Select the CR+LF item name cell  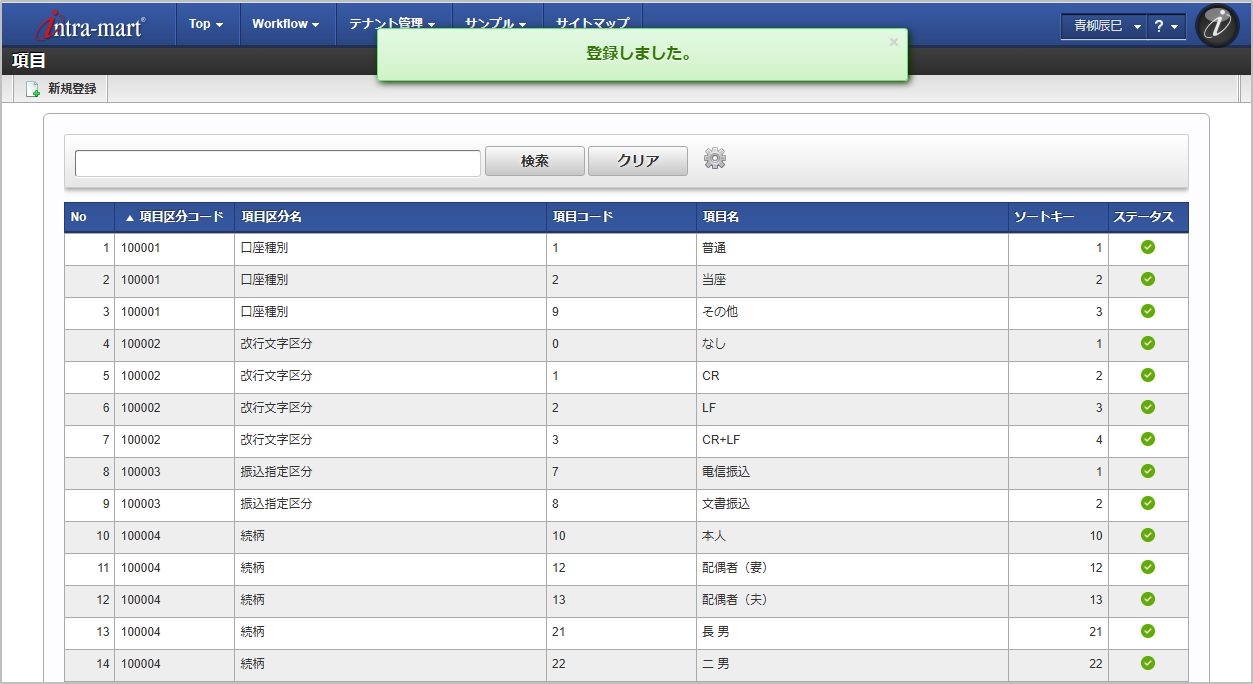tap(853, 440)
